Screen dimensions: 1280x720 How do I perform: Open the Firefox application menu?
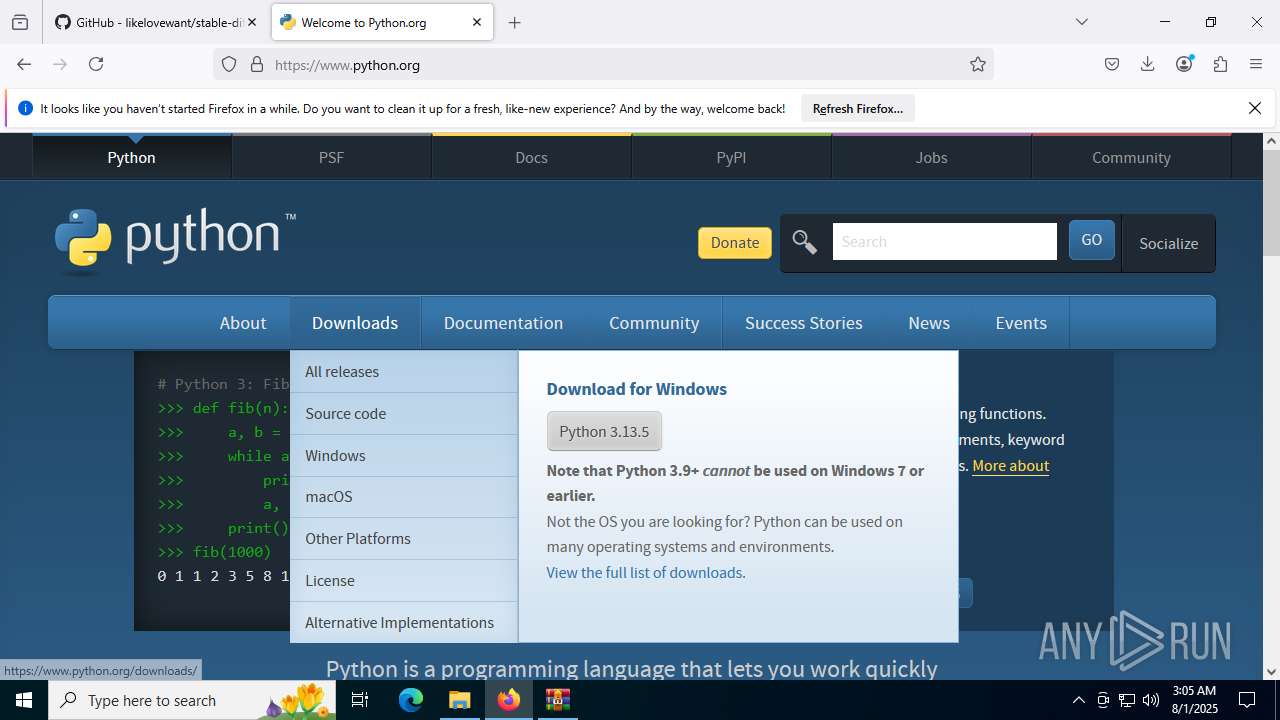coord(1256,64)
